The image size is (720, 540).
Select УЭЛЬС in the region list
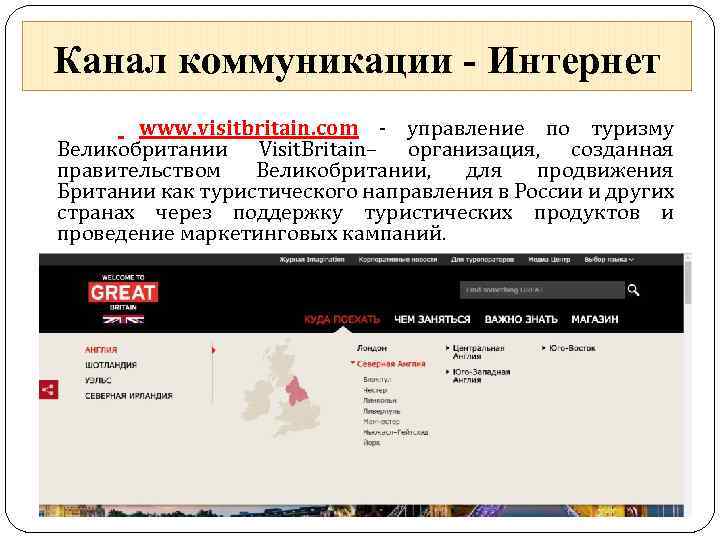point(98,380)
